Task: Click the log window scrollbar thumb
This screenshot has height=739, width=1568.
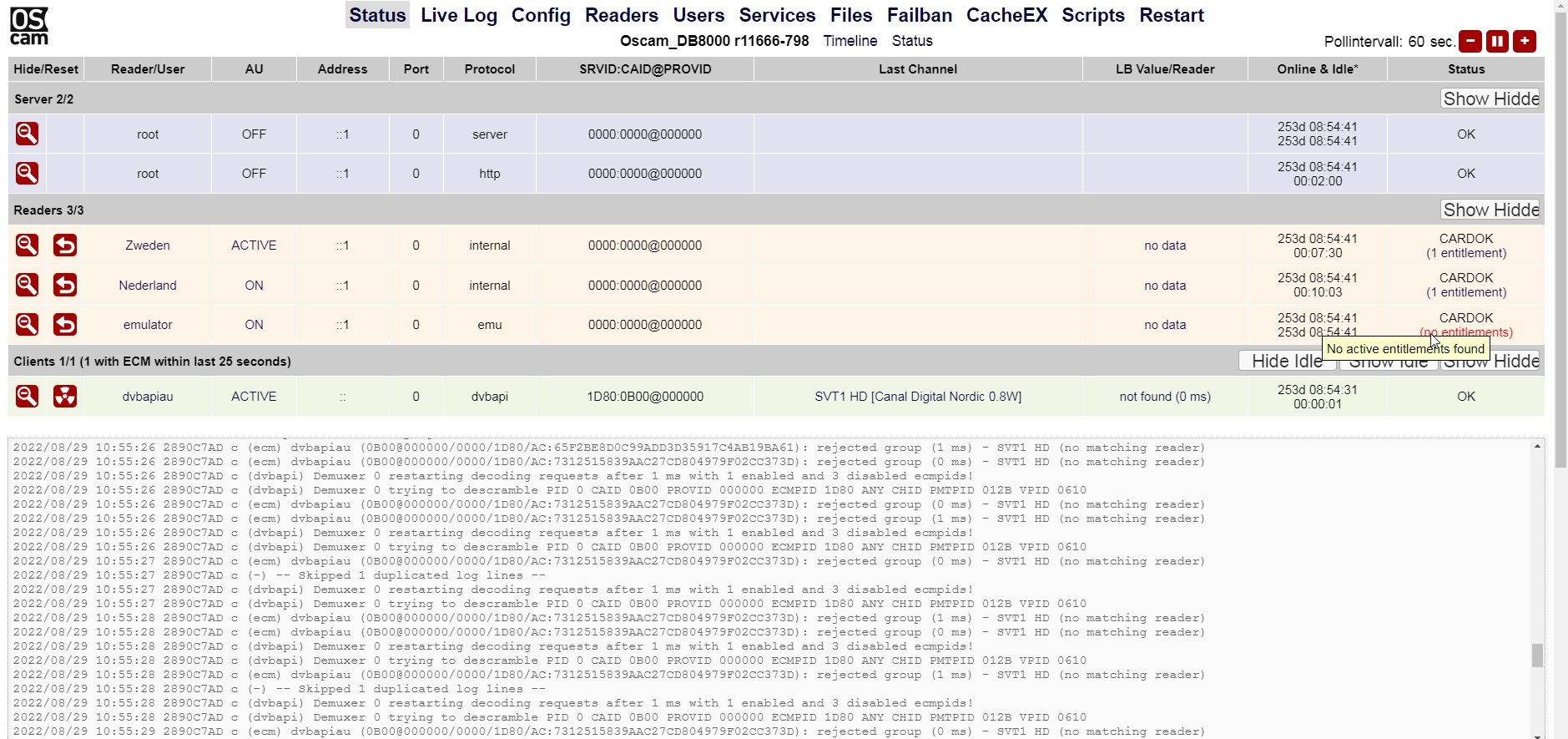Action: coord(1537,655)
